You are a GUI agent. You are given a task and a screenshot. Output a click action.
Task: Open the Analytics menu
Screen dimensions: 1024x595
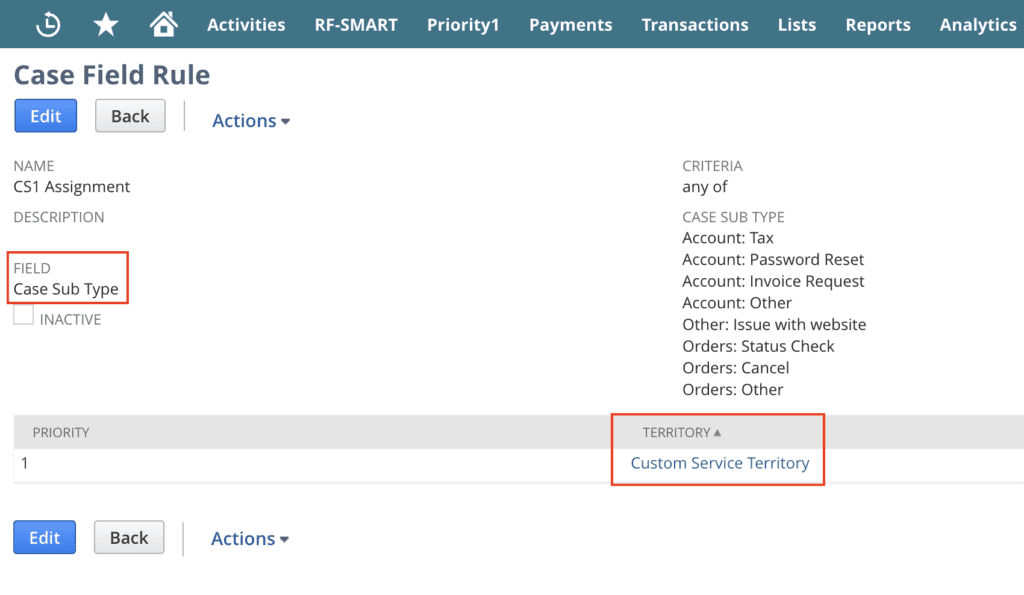click(x=977, y=25)
